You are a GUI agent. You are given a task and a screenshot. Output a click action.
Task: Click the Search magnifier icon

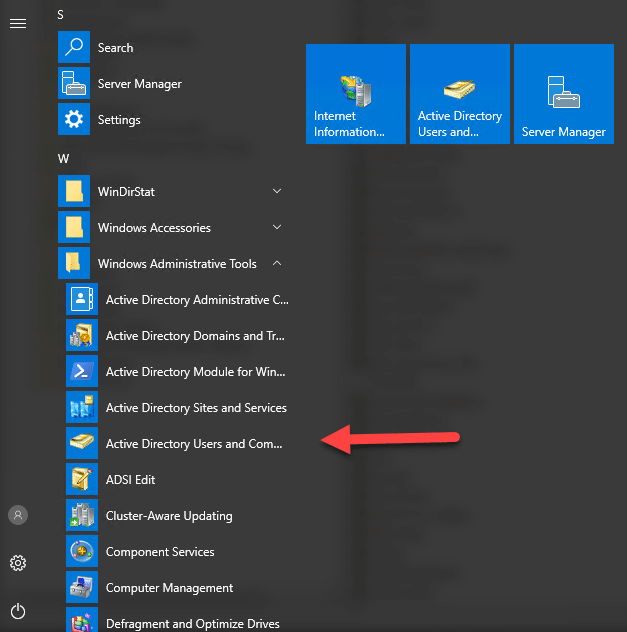click(74, 47)
